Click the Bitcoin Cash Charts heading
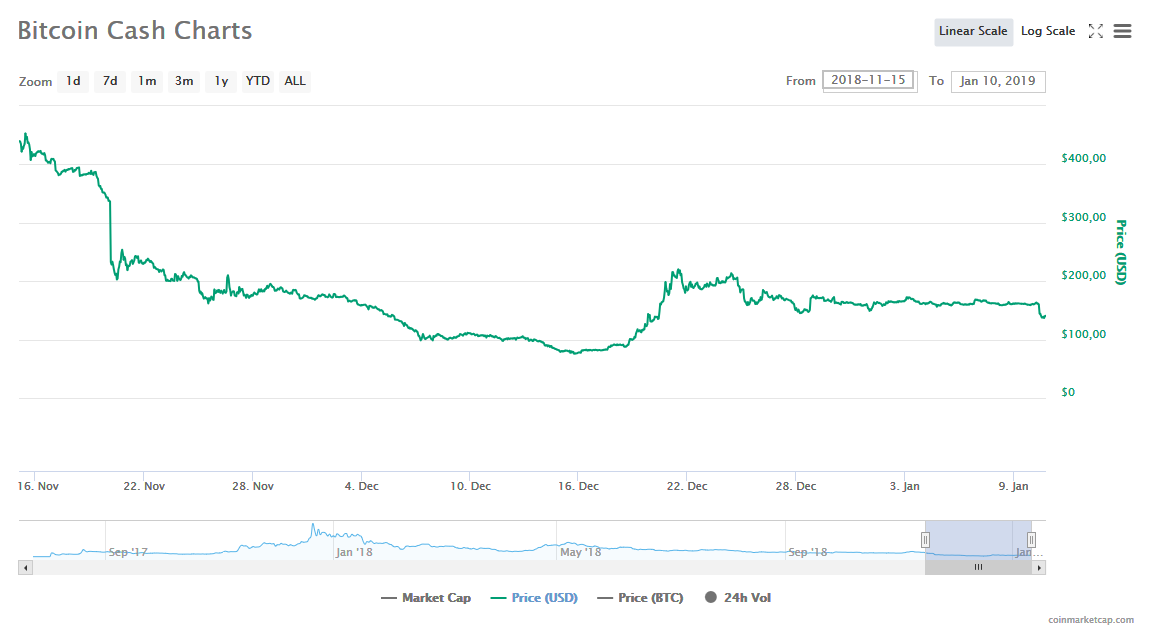1160x640 pixels. [135, 30]
